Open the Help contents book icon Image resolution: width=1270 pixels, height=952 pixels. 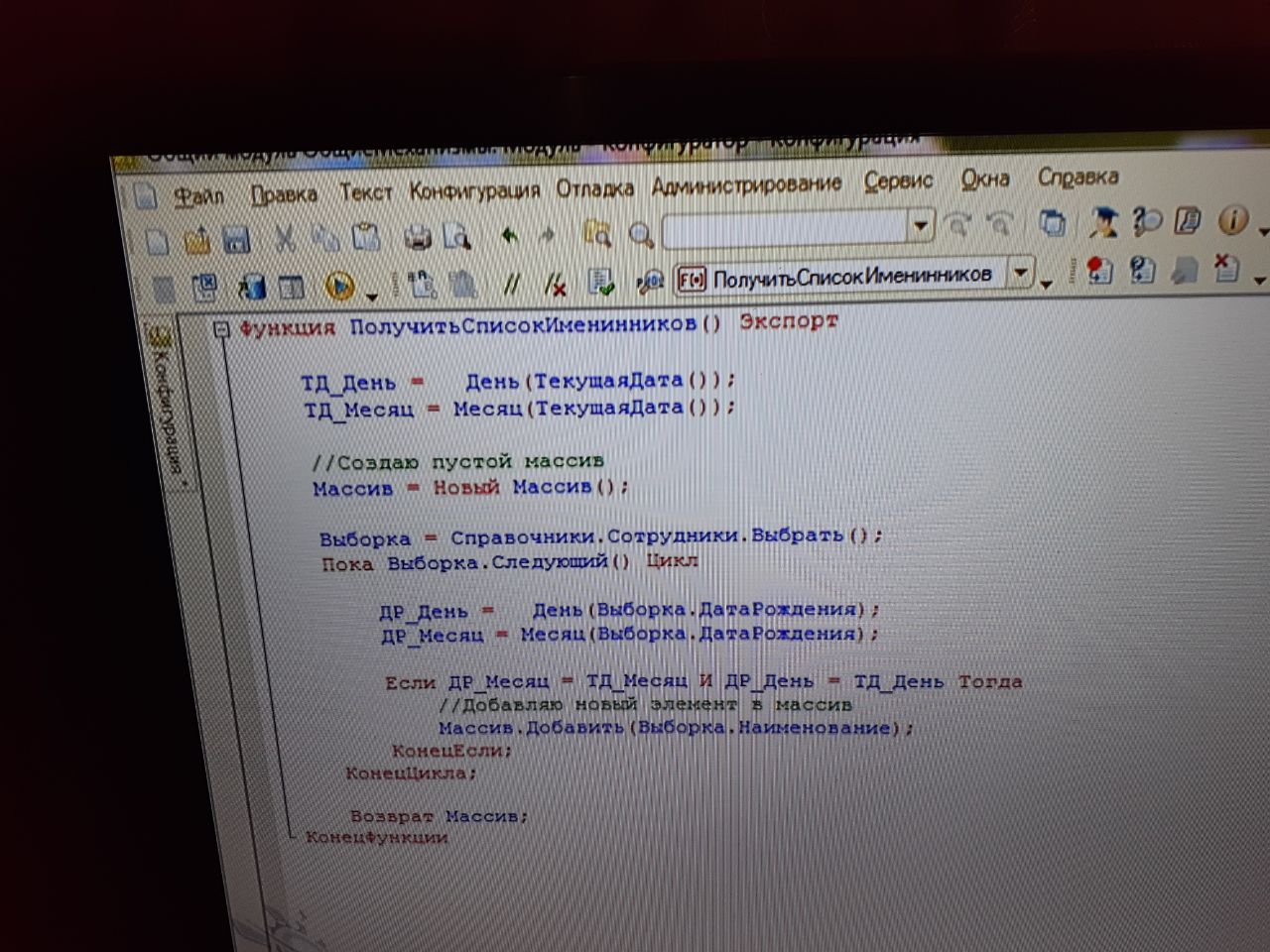pyautogui.click(x=1188, y=220)
